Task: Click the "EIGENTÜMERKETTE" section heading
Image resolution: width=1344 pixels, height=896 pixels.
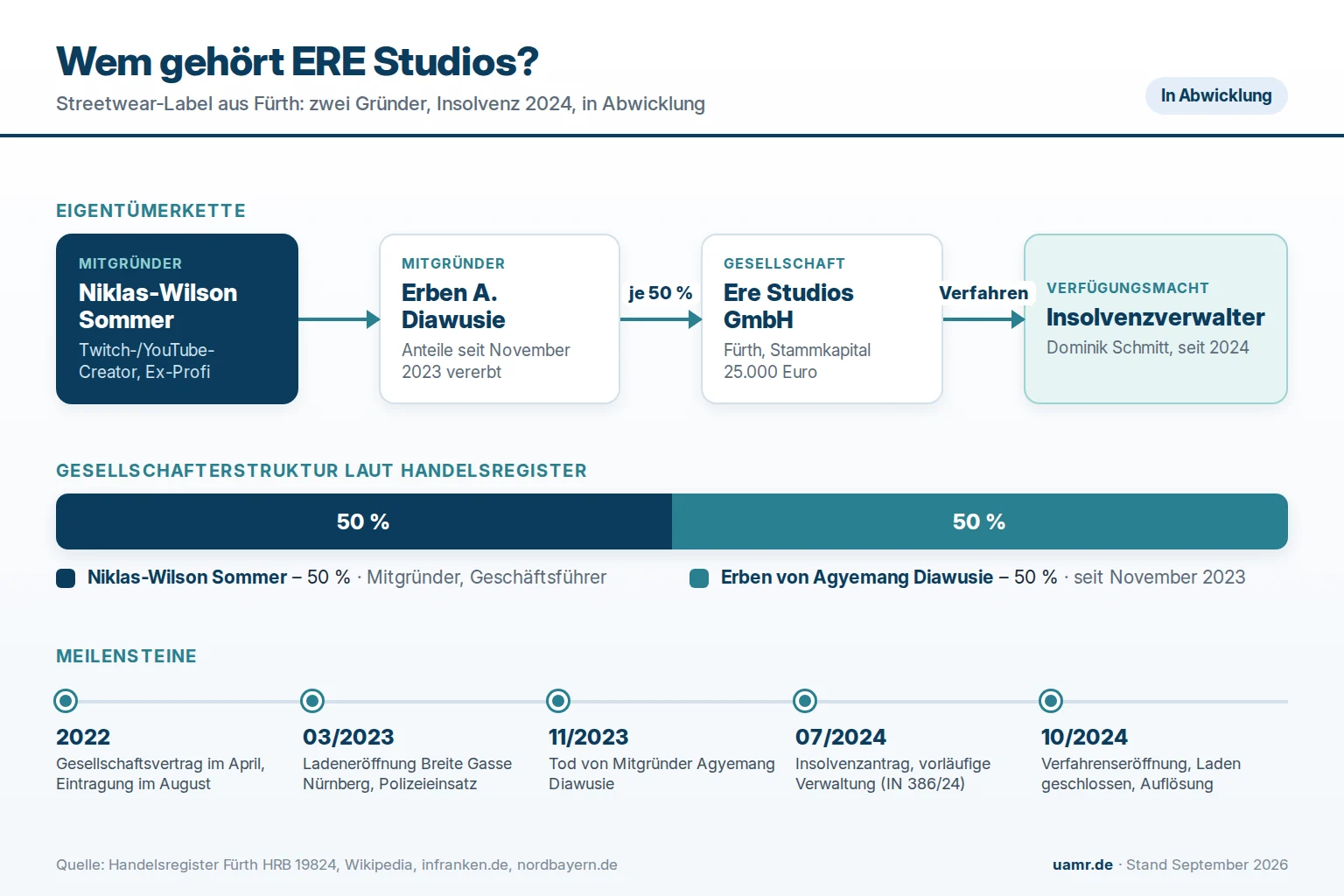Action: 150,211
